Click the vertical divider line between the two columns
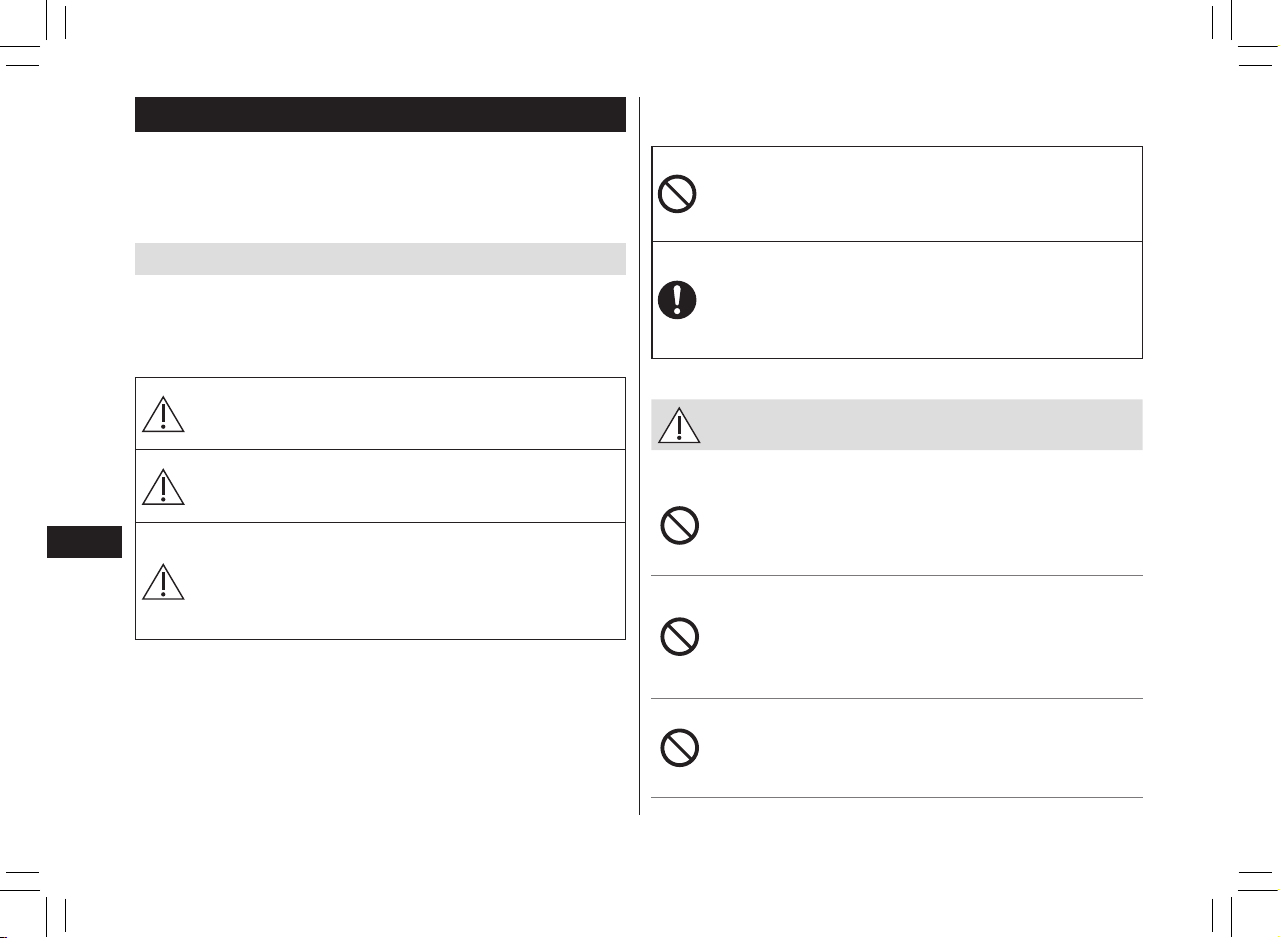The width and height of the screenshot is (1279, 938). pyautogui.click(x=638, y=456)
